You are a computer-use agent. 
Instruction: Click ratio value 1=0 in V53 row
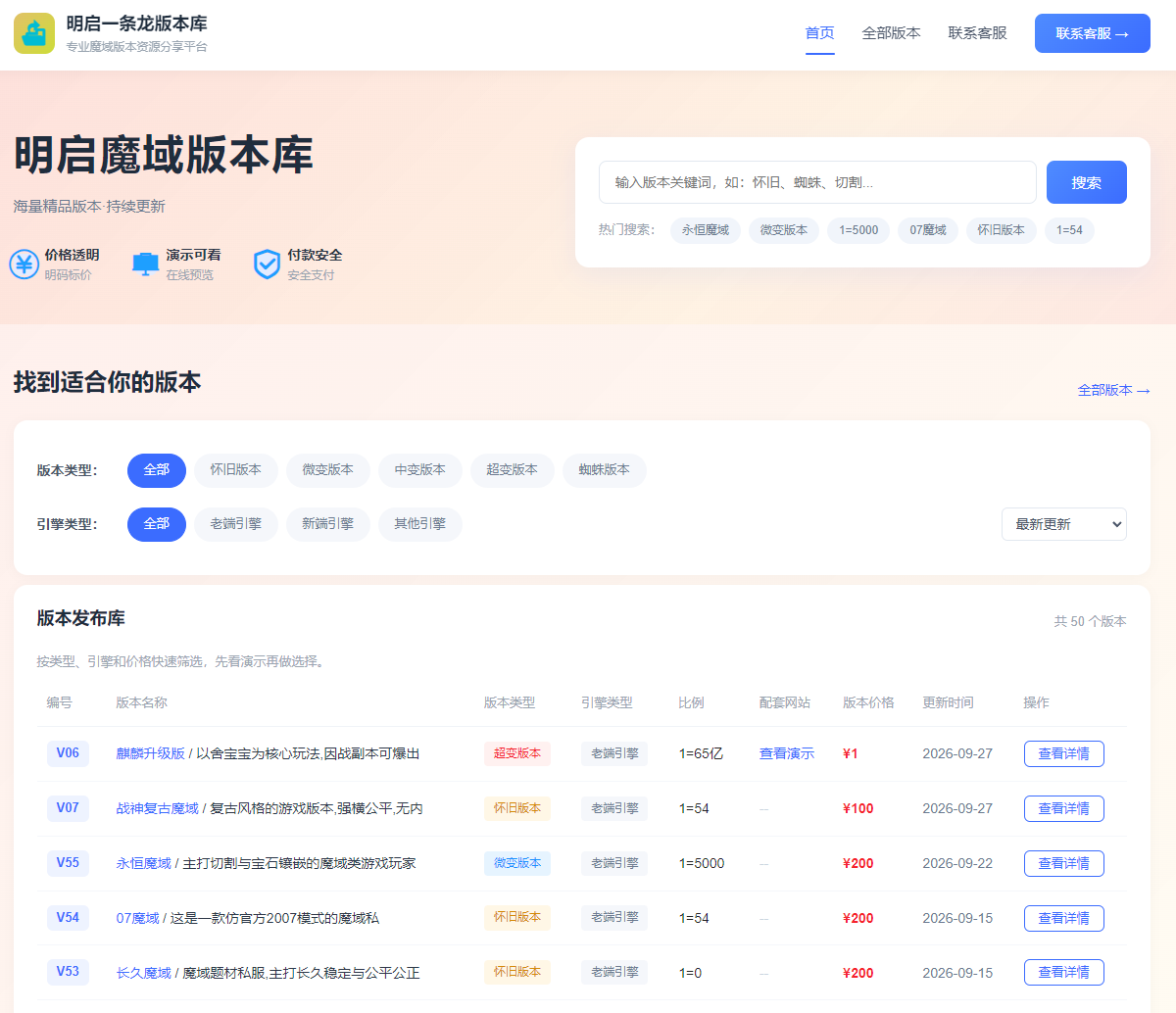[690, 973]
